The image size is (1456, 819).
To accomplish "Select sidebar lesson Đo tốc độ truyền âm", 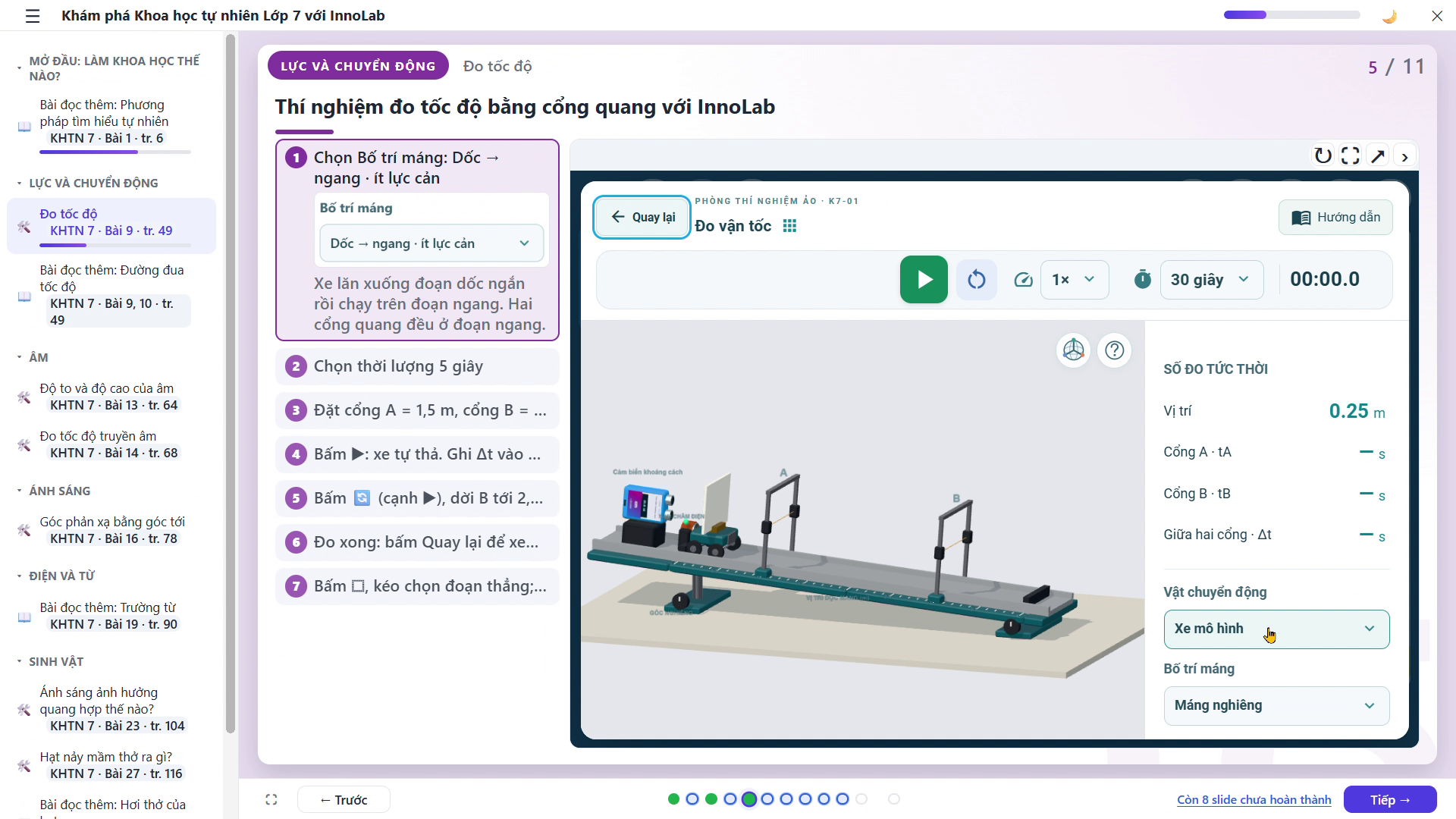I will [108, 444].
